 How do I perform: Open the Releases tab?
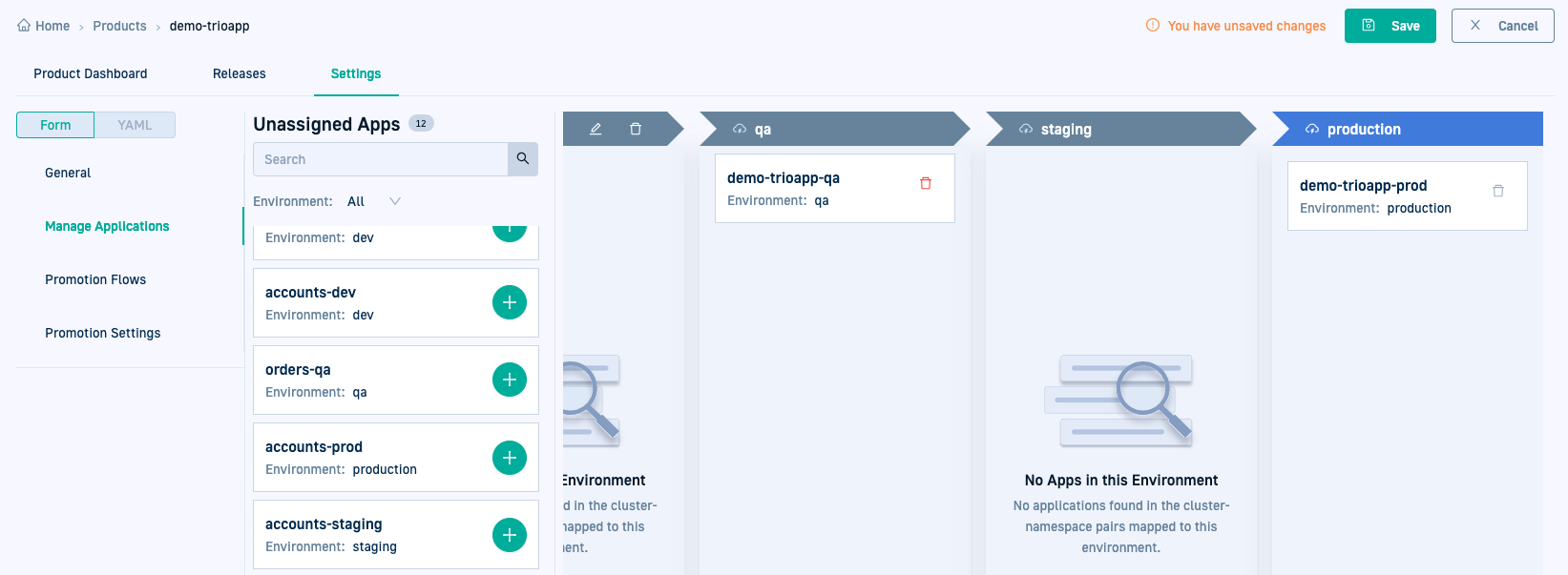point(239,73)
